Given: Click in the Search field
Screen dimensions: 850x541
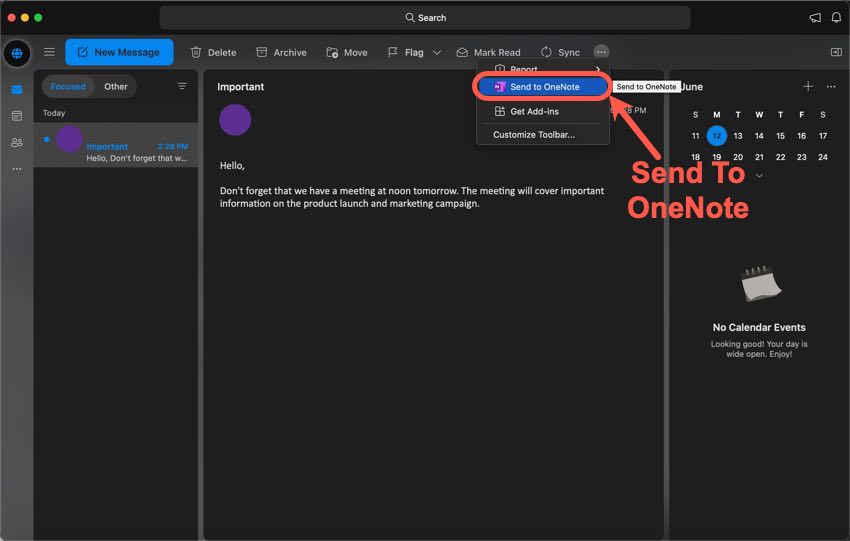Looking at the screenshot, I should pos(424,17).
